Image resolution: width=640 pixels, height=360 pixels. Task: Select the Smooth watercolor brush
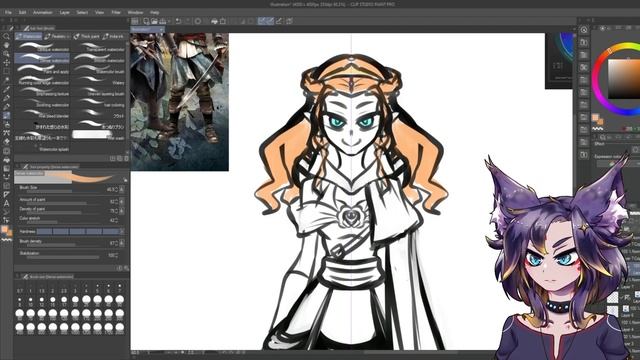click(x=99, y=58)
